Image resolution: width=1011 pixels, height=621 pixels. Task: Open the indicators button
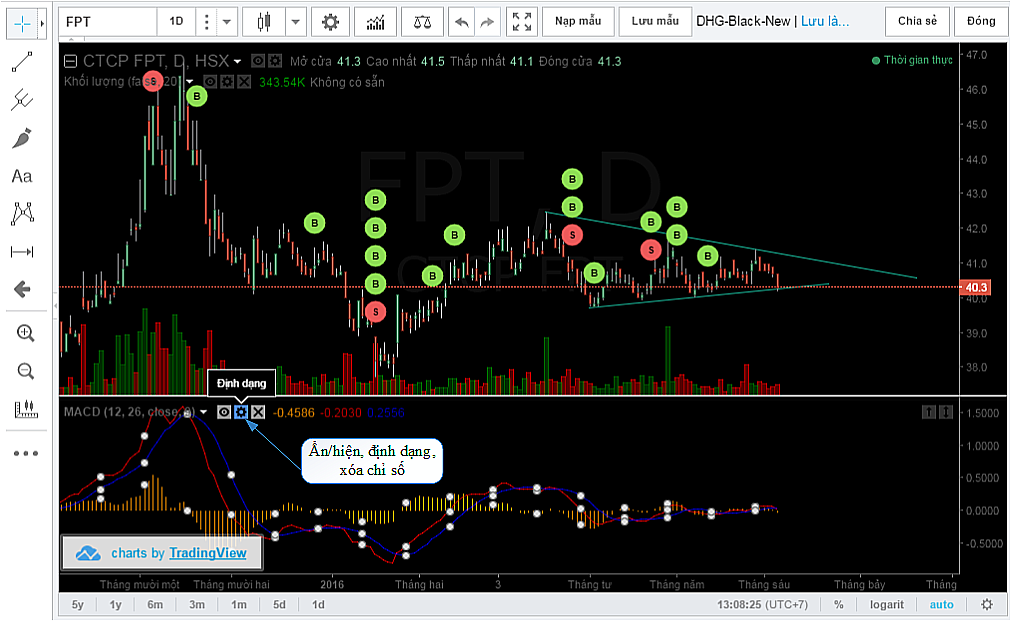375,23
